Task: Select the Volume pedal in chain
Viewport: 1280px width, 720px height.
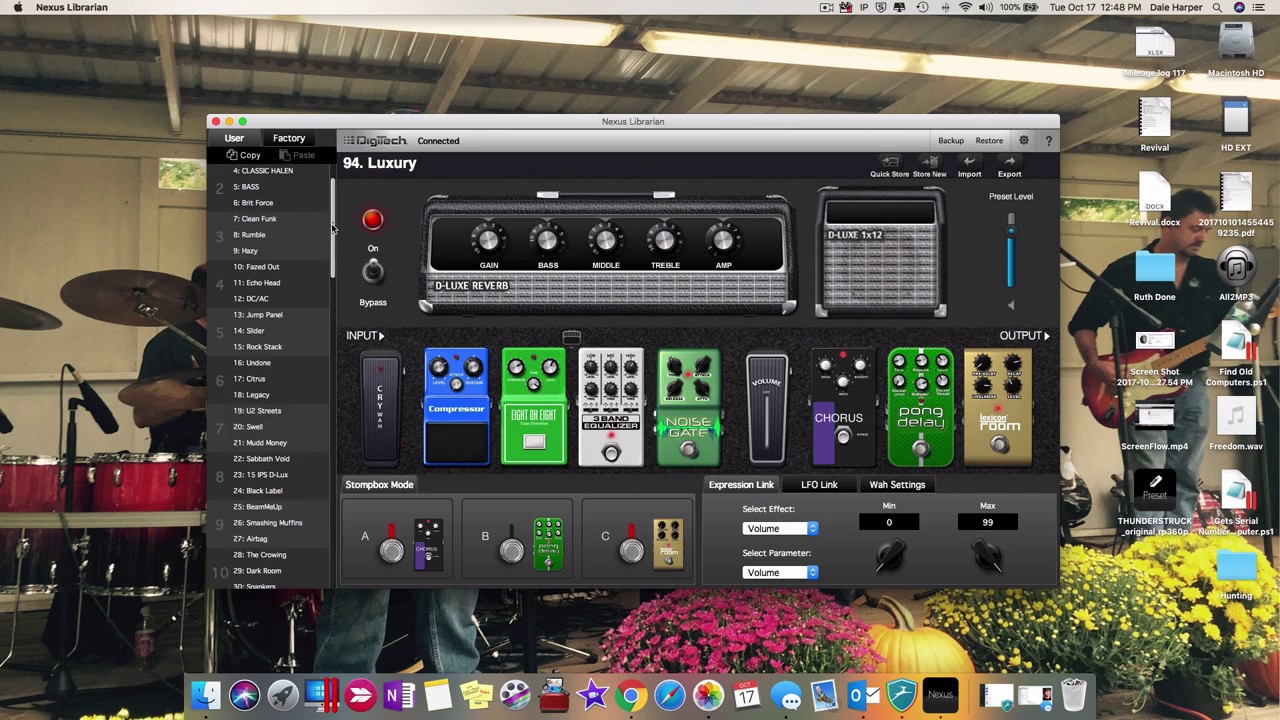Action: (x=767, y=408)
